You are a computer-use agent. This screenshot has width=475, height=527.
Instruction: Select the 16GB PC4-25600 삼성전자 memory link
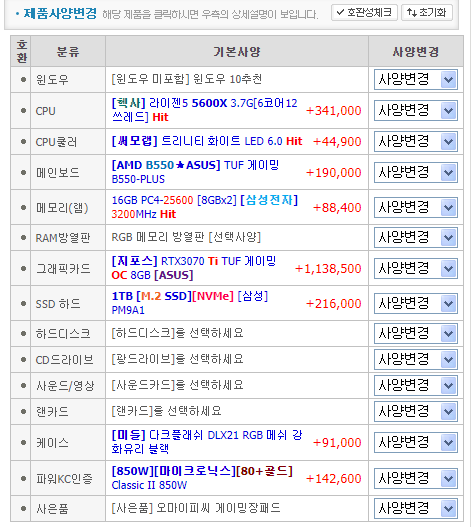(x=205, y=207)
